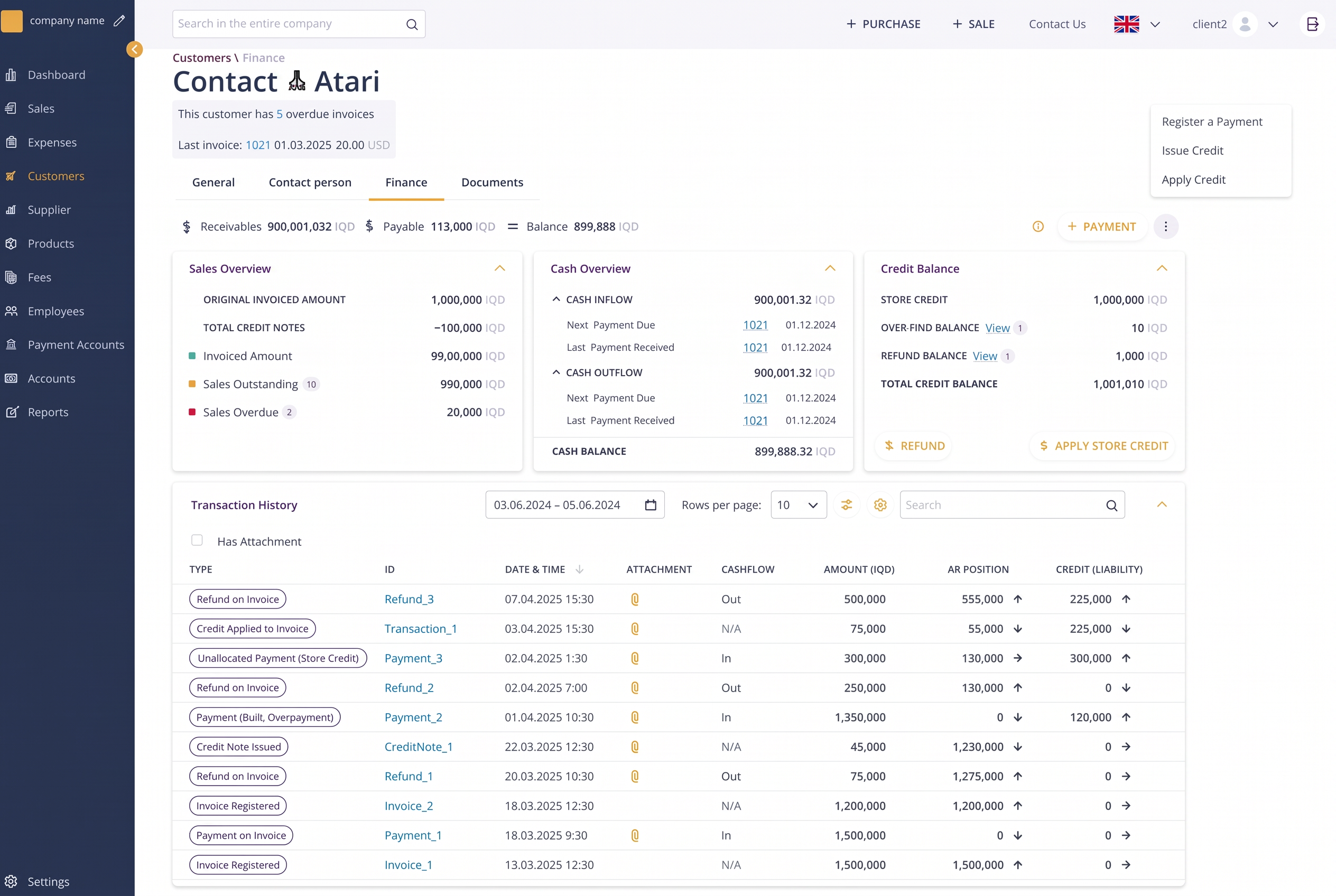Click the logout icon at top right
The width and height of the screenshot is (1336, 896).
point(1312,24)
